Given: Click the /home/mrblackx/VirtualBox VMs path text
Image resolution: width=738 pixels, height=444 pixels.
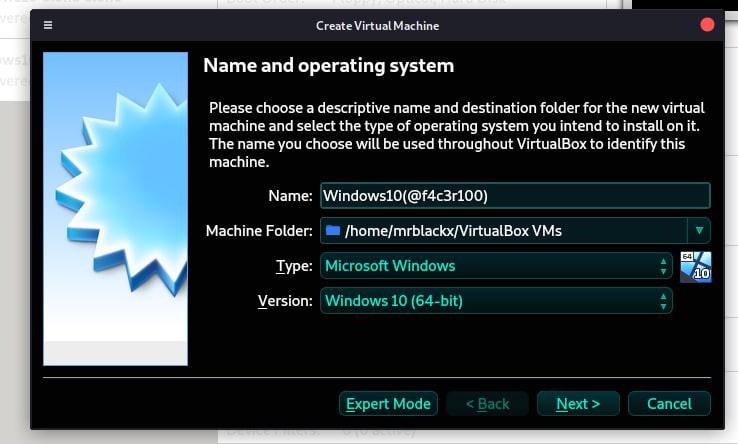Looking at the screenshot, I should click(453, 231).
